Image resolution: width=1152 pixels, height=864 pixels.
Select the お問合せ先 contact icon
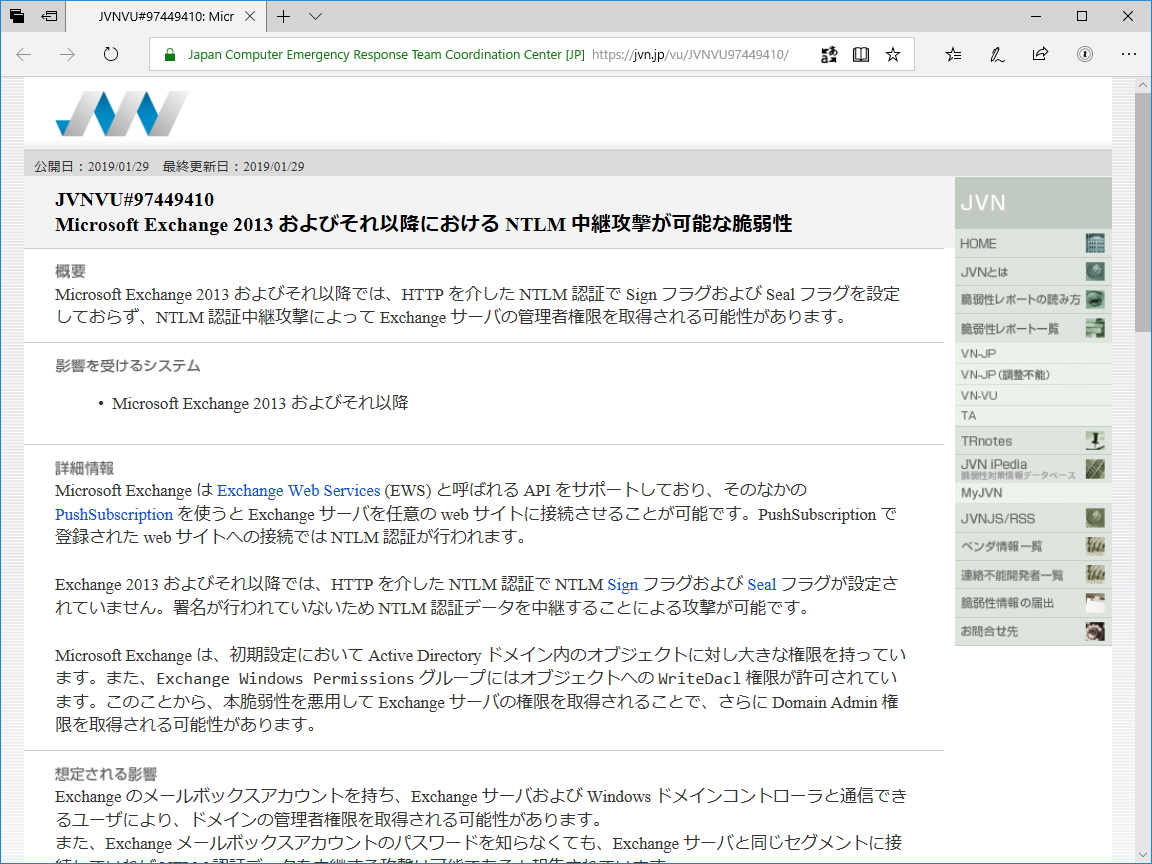[x=1097, y=631]
